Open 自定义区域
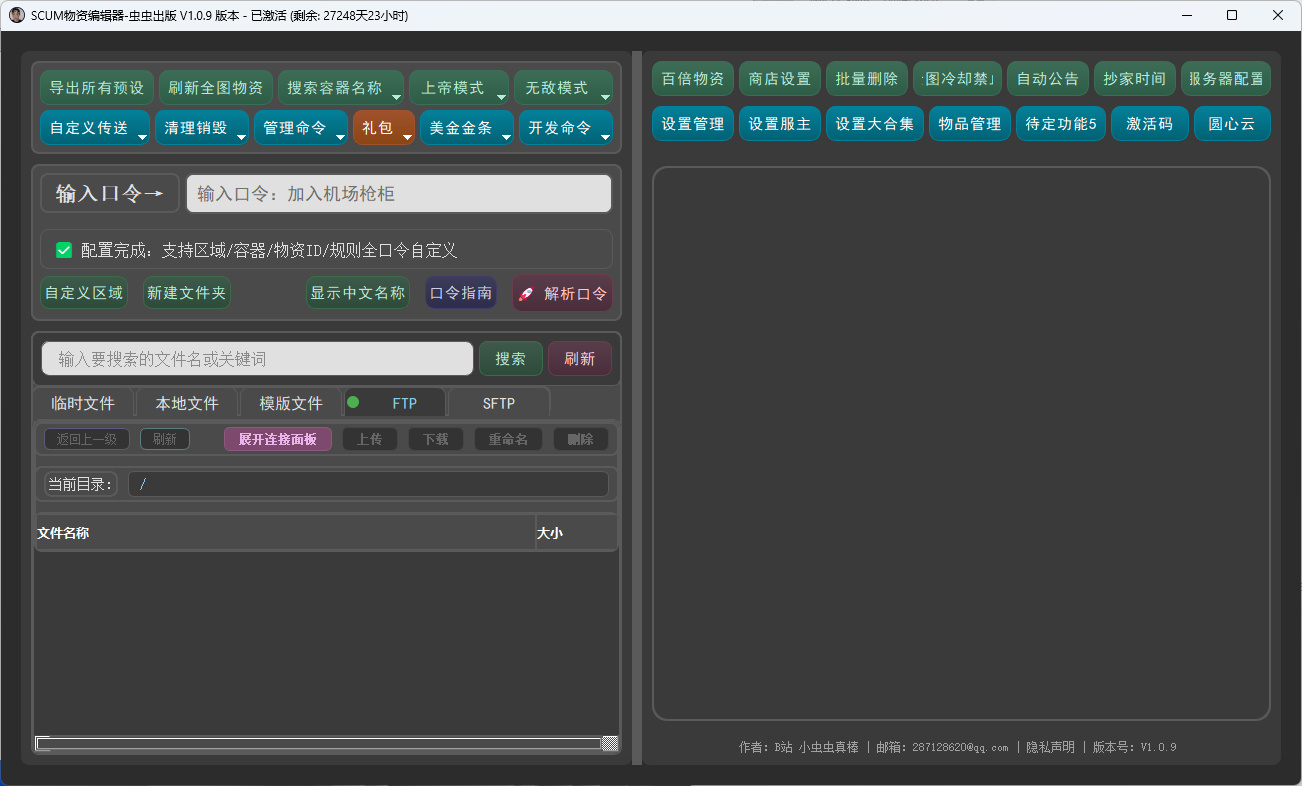 point(84,293)
